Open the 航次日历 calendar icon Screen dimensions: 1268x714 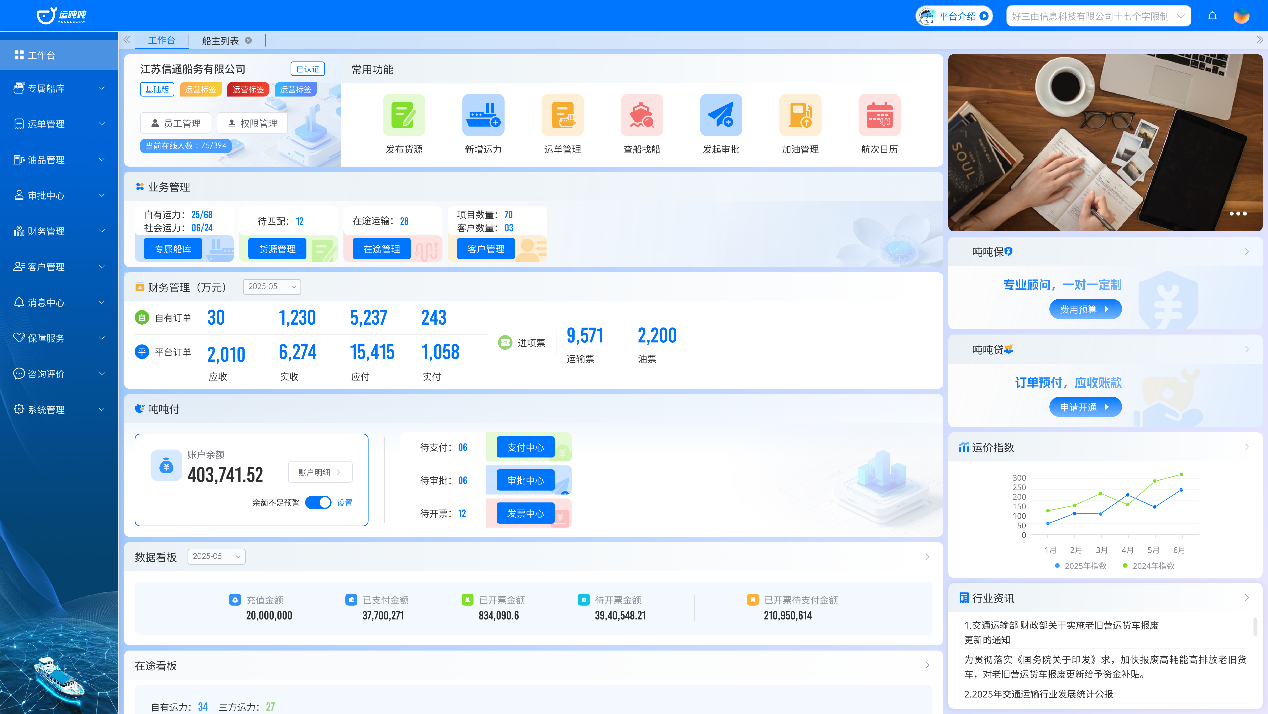click(879, 115)
